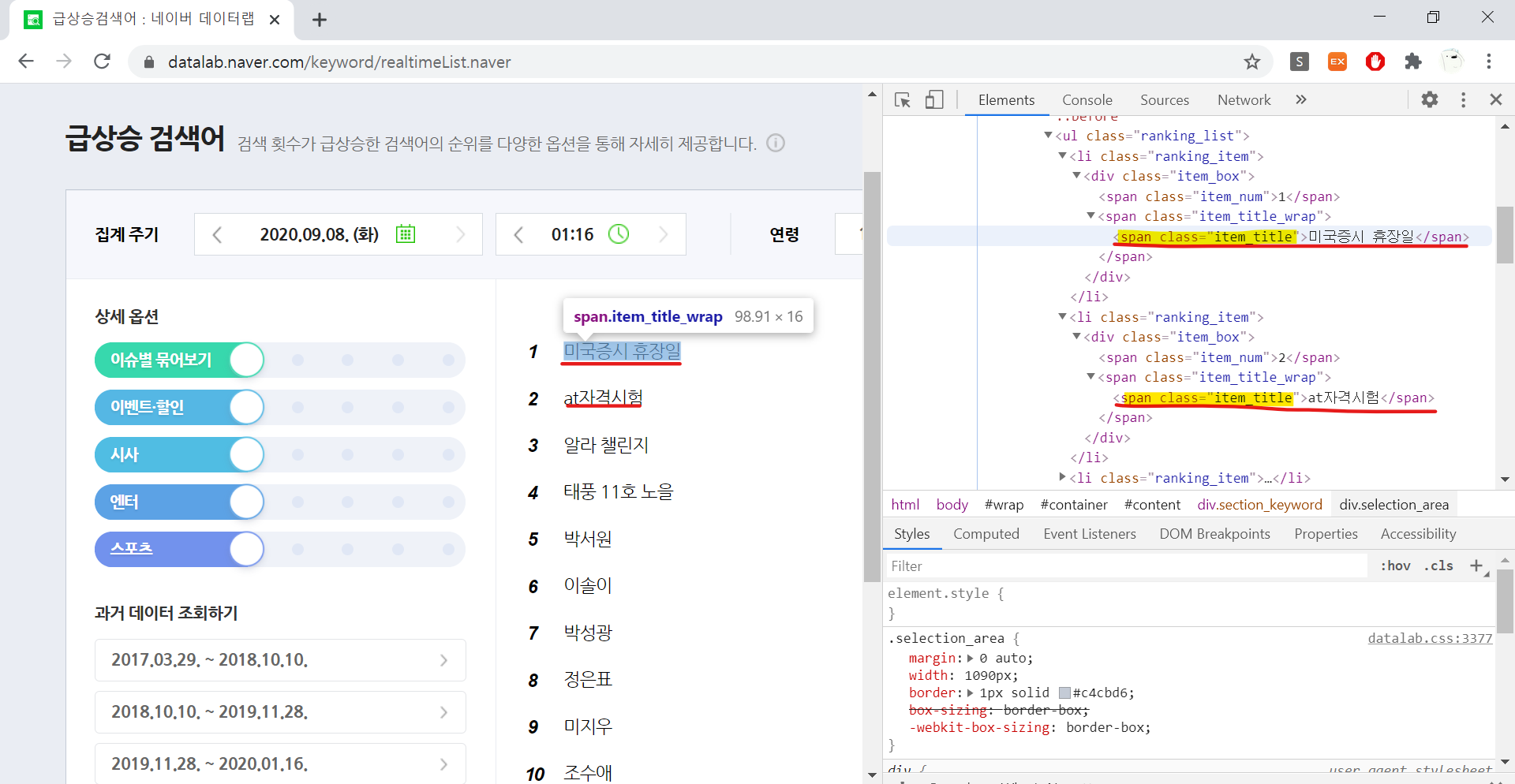The width and height of the screenshot is (1515, 784).
Task: Open the search term 미국증시 휴장일
Action: click(x=622, y=351)
